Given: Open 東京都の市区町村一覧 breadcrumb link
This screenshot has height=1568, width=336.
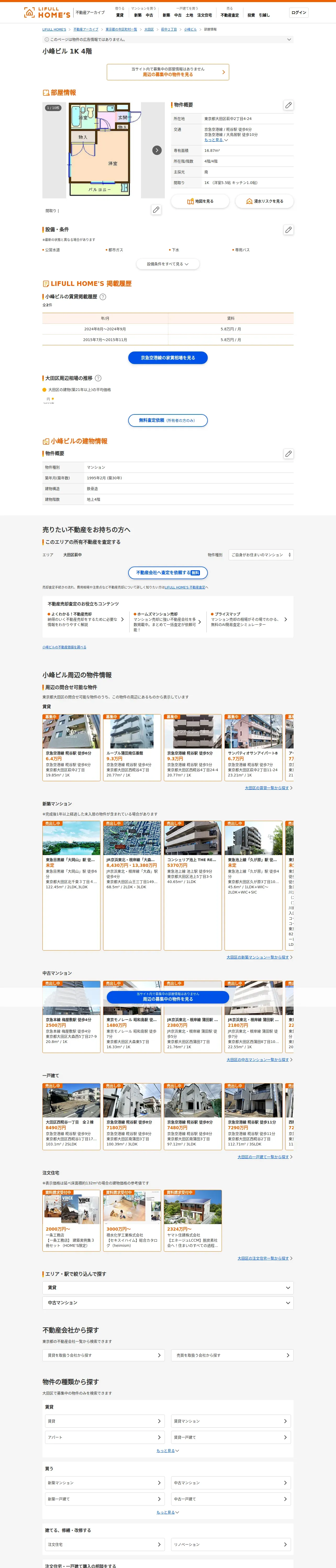Looking at the screenshot, I should pos(121,29).
